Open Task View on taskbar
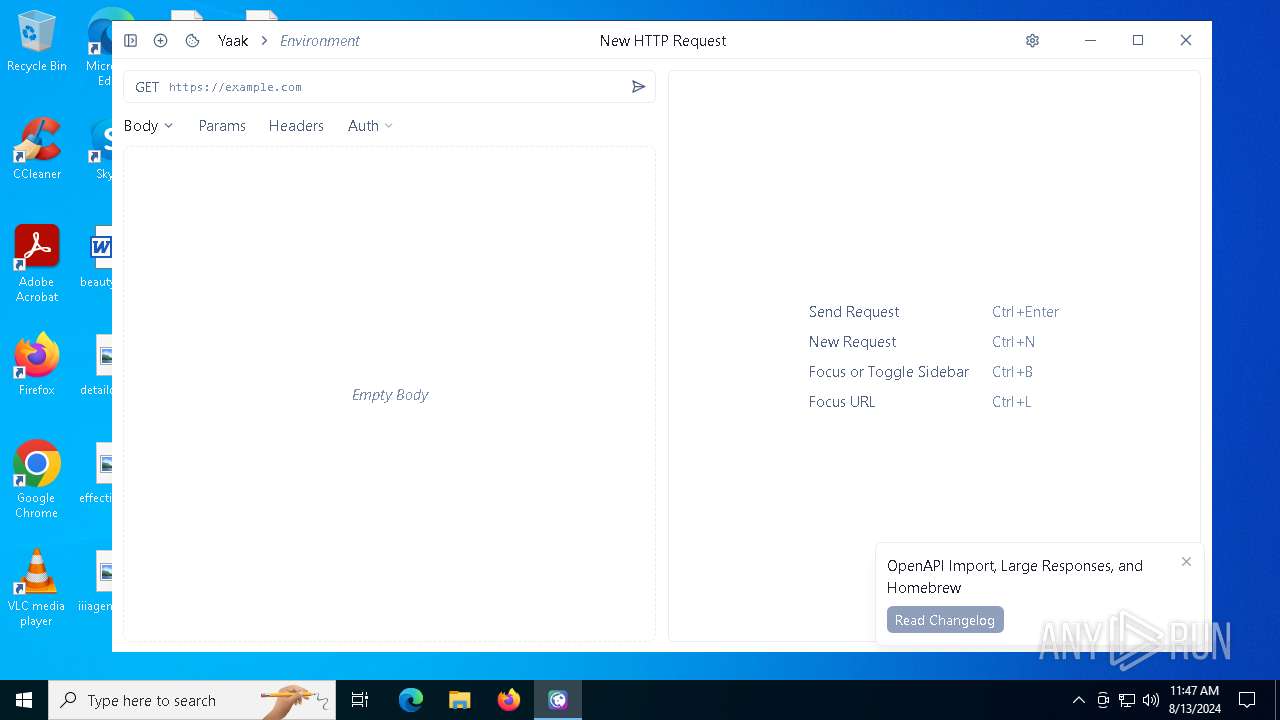This screenshot has width=1280, height=720. [x=360, y=700]
